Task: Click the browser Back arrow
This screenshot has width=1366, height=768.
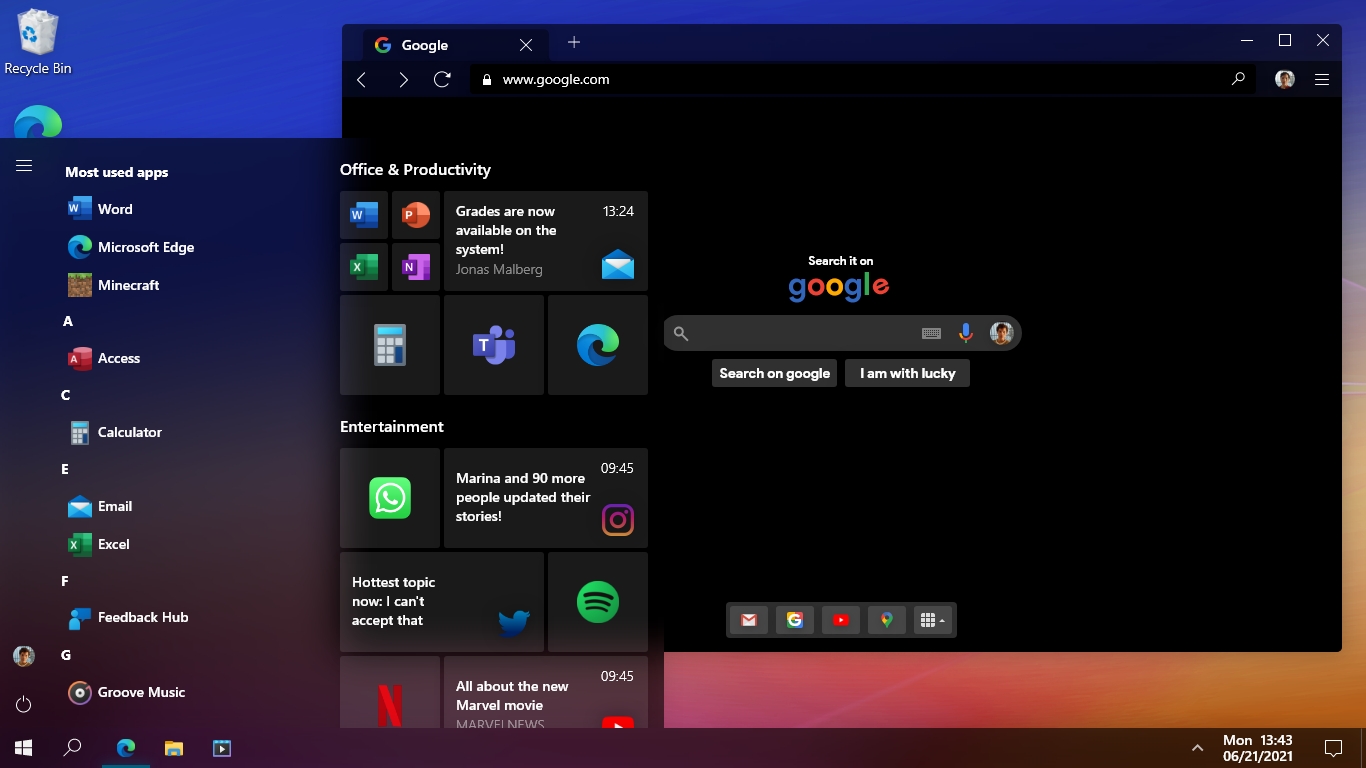Action: (x=362, y=79)
